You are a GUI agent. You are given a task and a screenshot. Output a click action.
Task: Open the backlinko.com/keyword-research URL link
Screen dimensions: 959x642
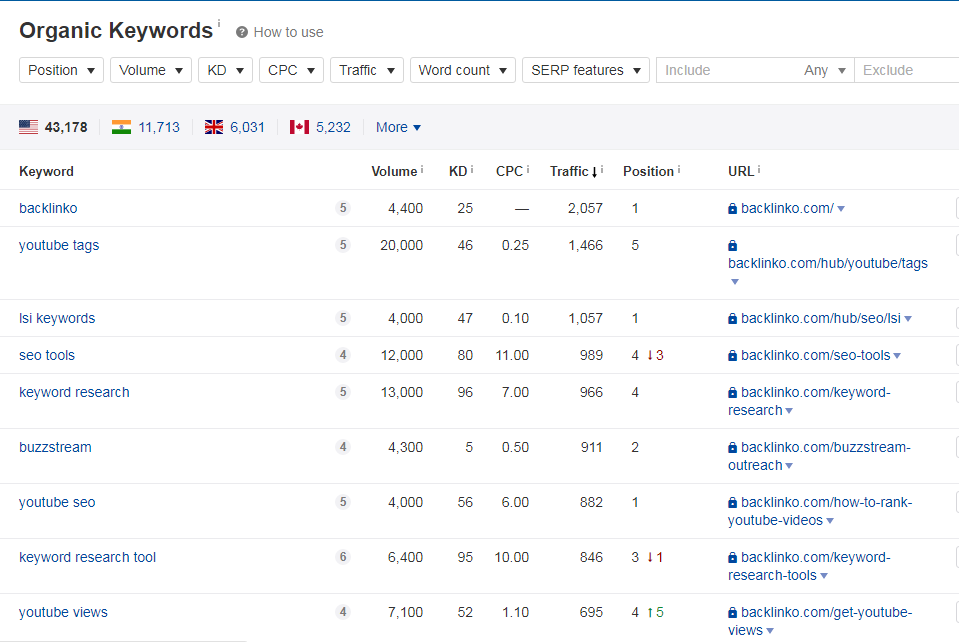[x=809, y=401]
